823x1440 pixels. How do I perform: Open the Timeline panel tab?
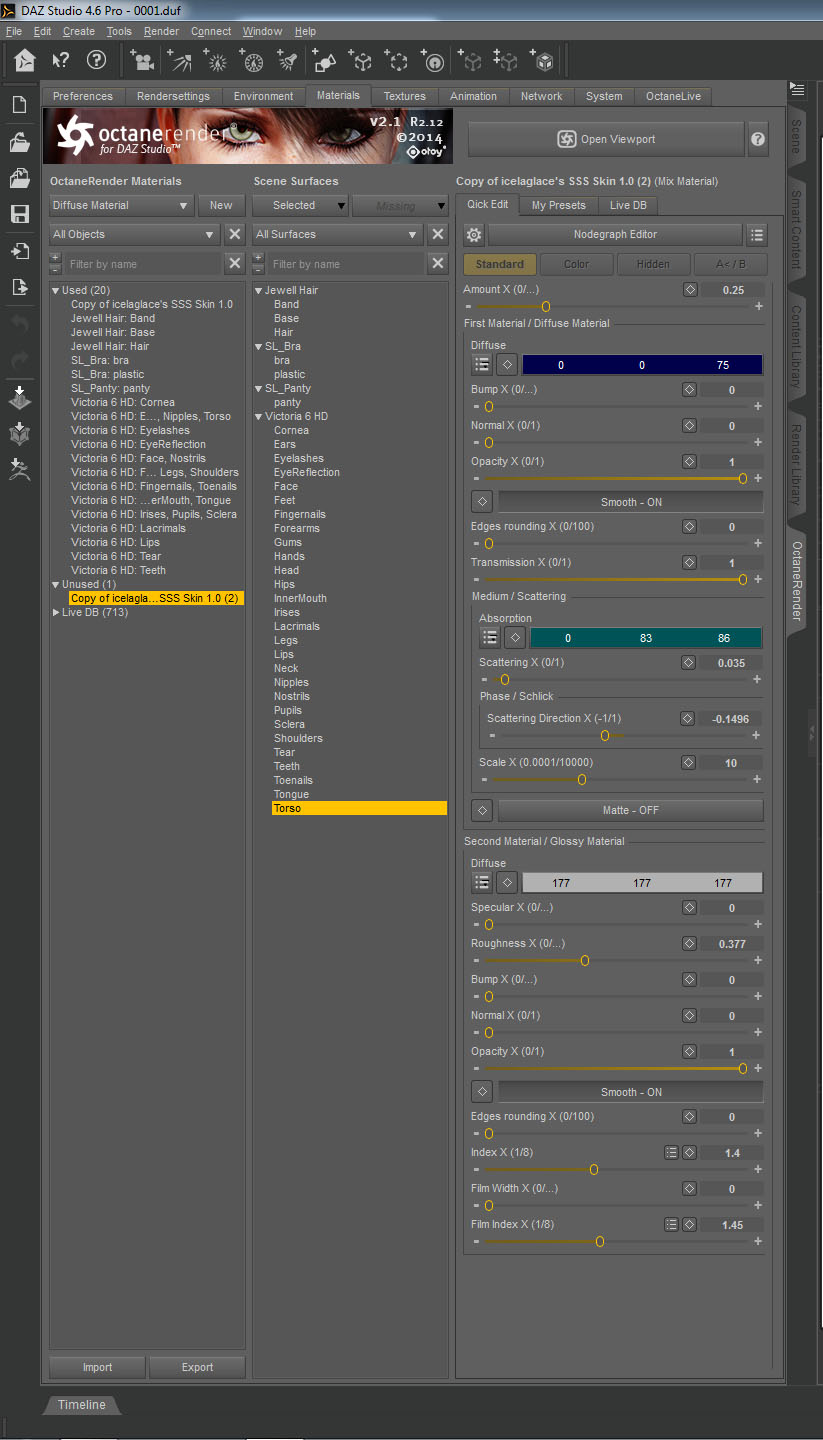click(81, 1405)
